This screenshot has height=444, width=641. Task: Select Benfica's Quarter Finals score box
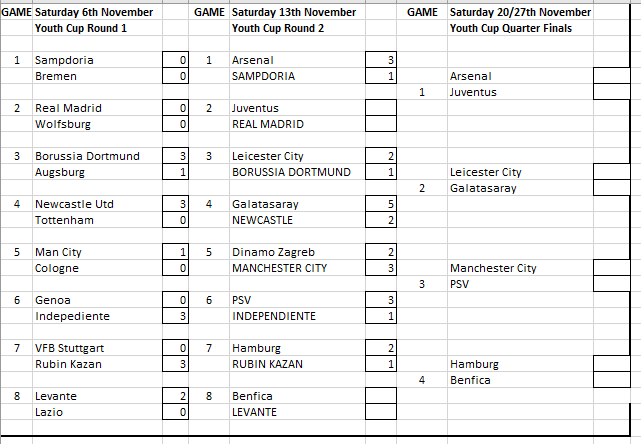(x=616, y=380)
